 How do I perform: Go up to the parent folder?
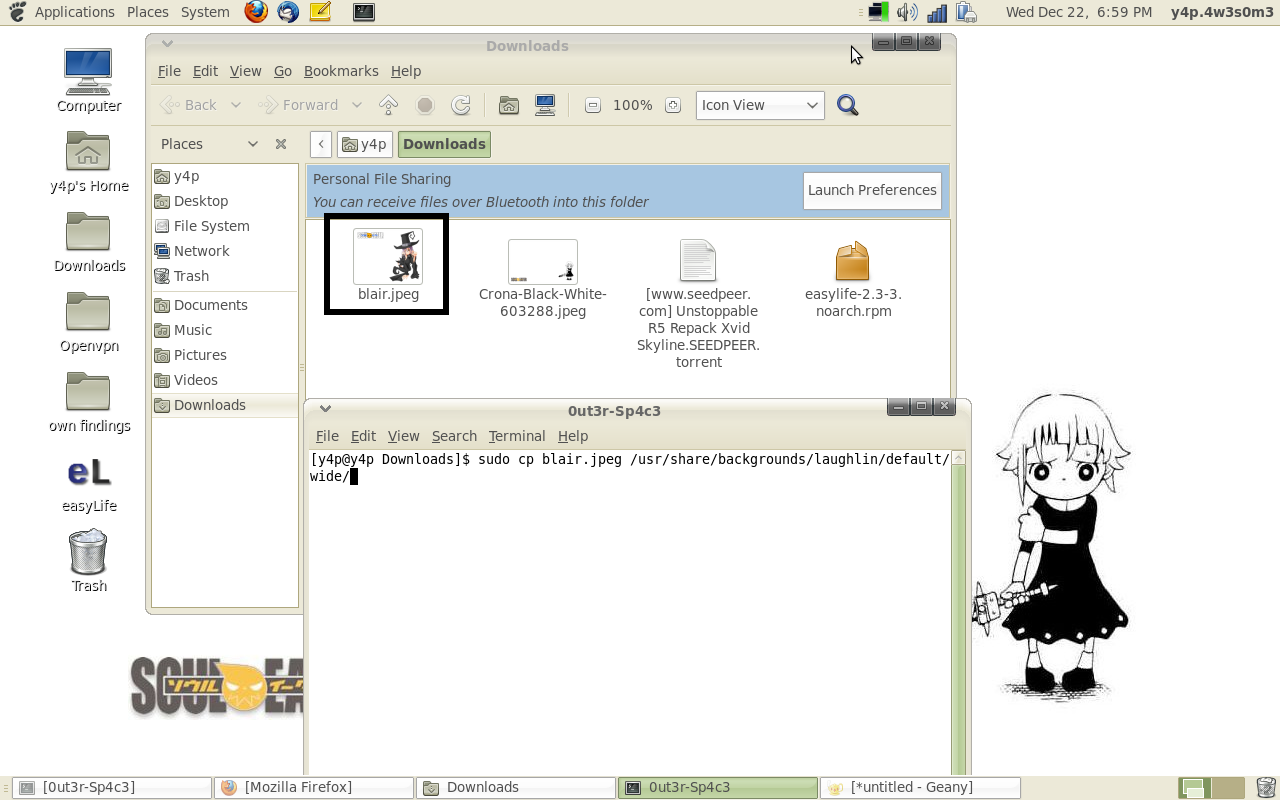pos(389,105)
